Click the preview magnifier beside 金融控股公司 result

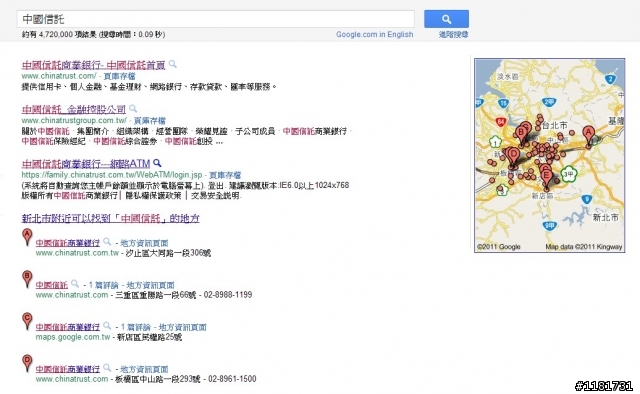pos(133,109)
